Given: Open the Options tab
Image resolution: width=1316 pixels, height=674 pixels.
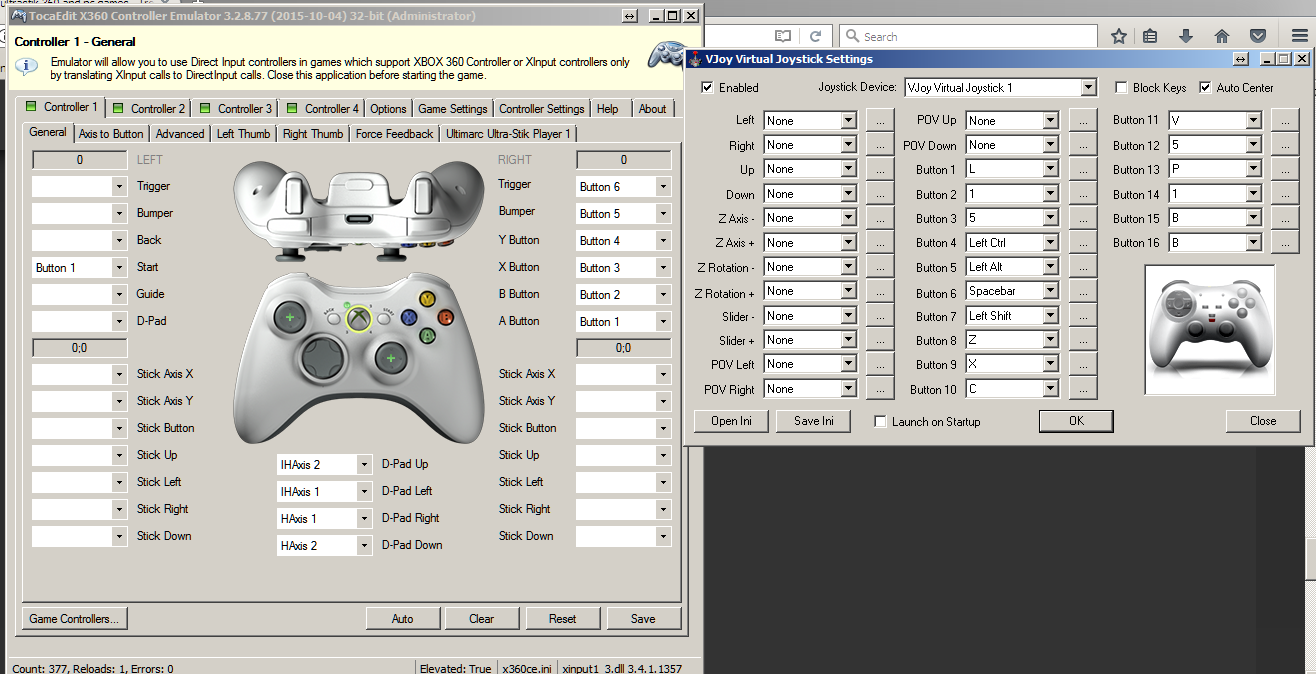Looking at the screenshot, I should (x=388, y=108).
